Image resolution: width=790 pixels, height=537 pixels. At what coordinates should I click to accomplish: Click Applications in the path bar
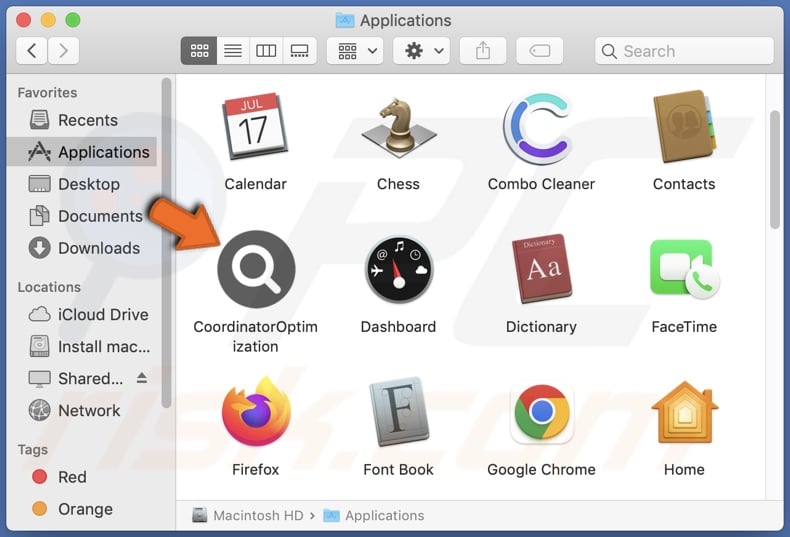coord(373,515)
